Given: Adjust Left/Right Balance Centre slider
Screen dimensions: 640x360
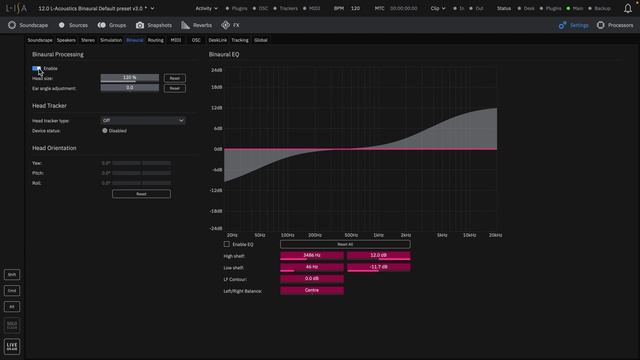Looking at the screenshot, I should (312, 291).
